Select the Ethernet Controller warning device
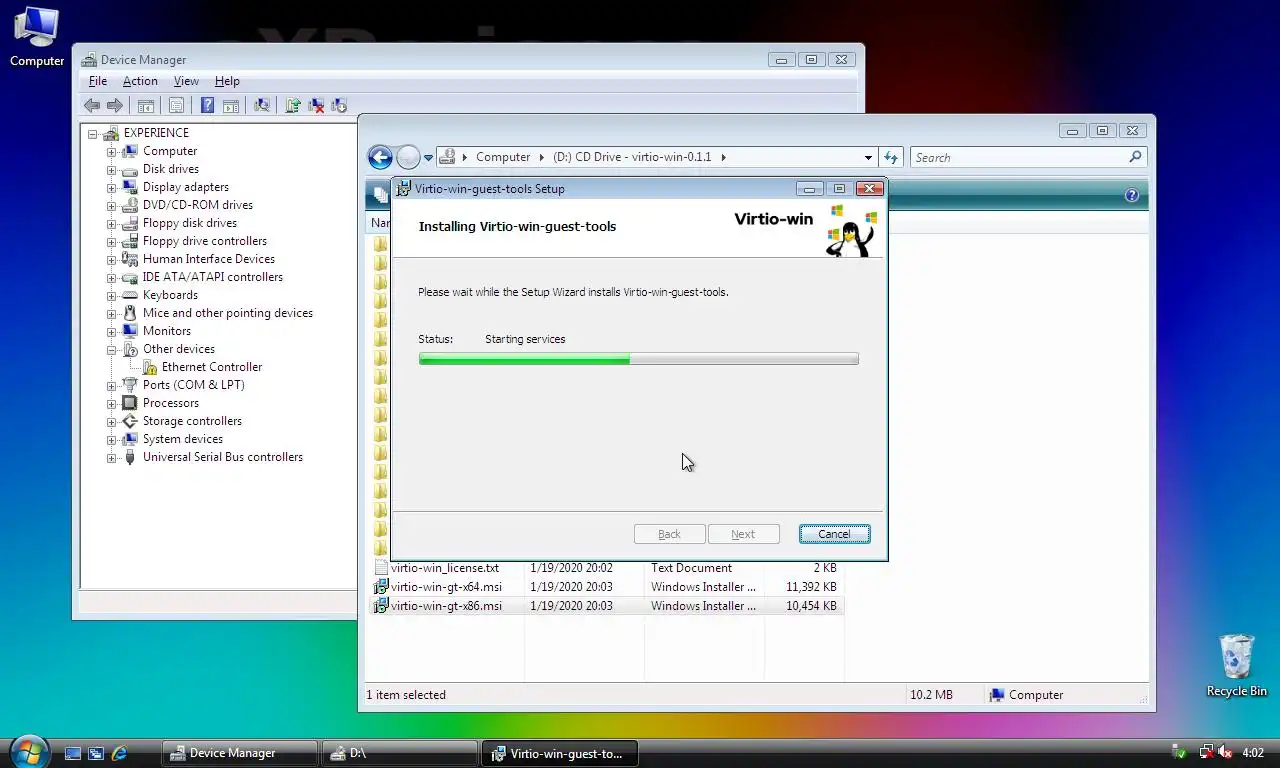 tap(212, 367)
